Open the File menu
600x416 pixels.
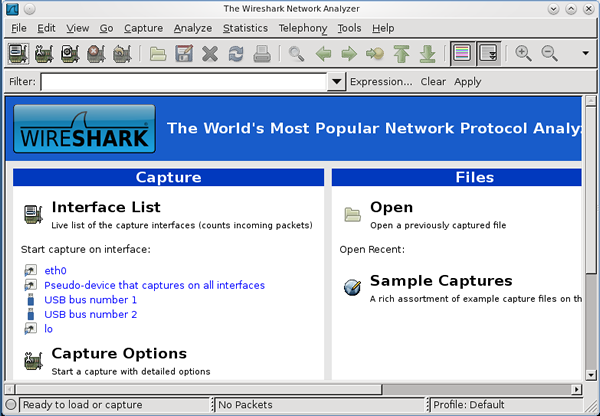coord(19,28)
